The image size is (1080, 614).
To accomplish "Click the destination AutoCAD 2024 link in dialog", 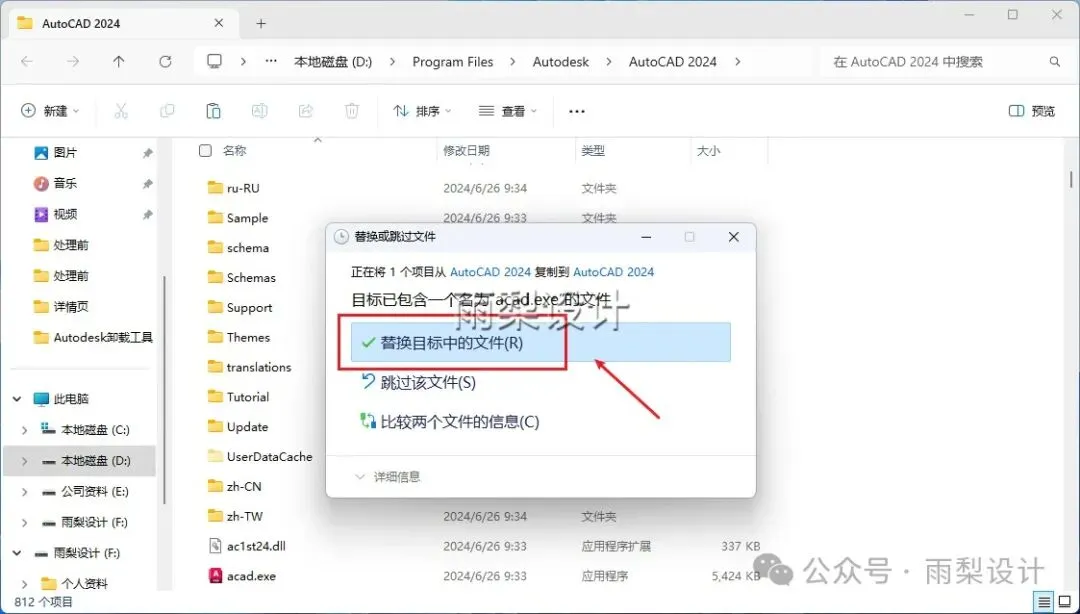I will pyautogui.click(x=614, y=272).
